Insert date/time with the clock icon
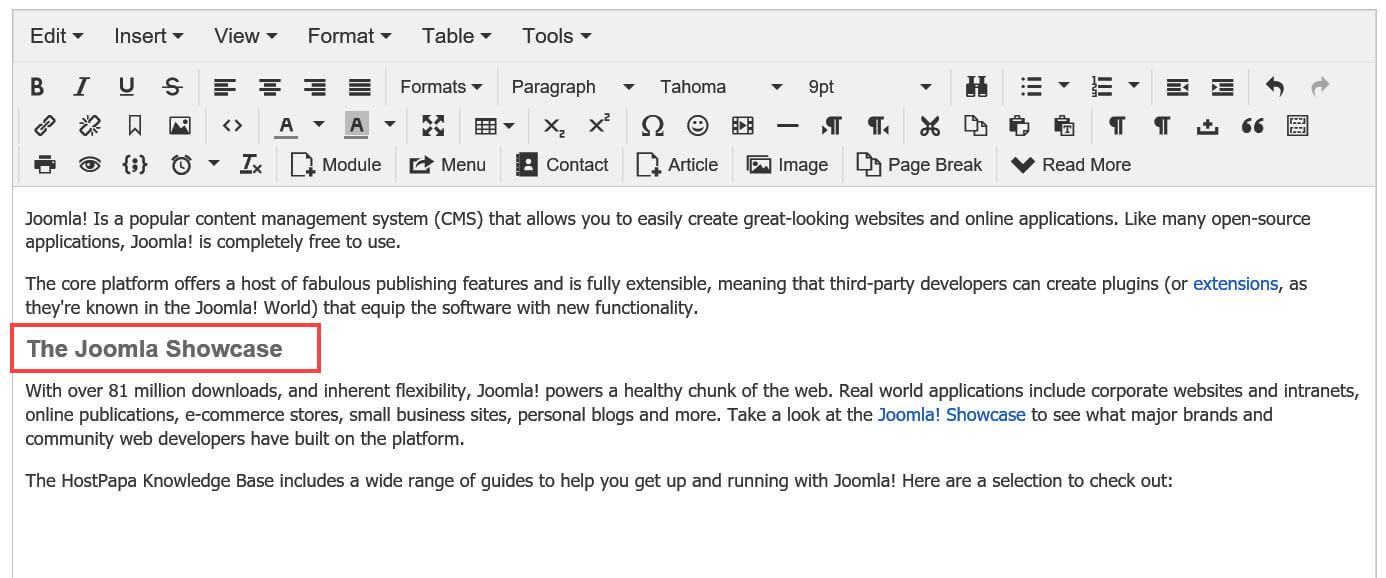The height and width of the screenshot is (578, 1386). click(x=181, y=165)
